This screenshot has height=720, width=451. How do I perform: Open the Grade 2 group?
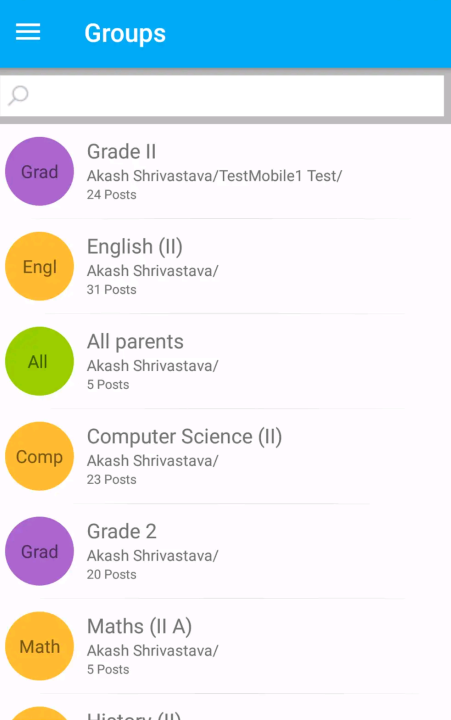tap(226, 551)
